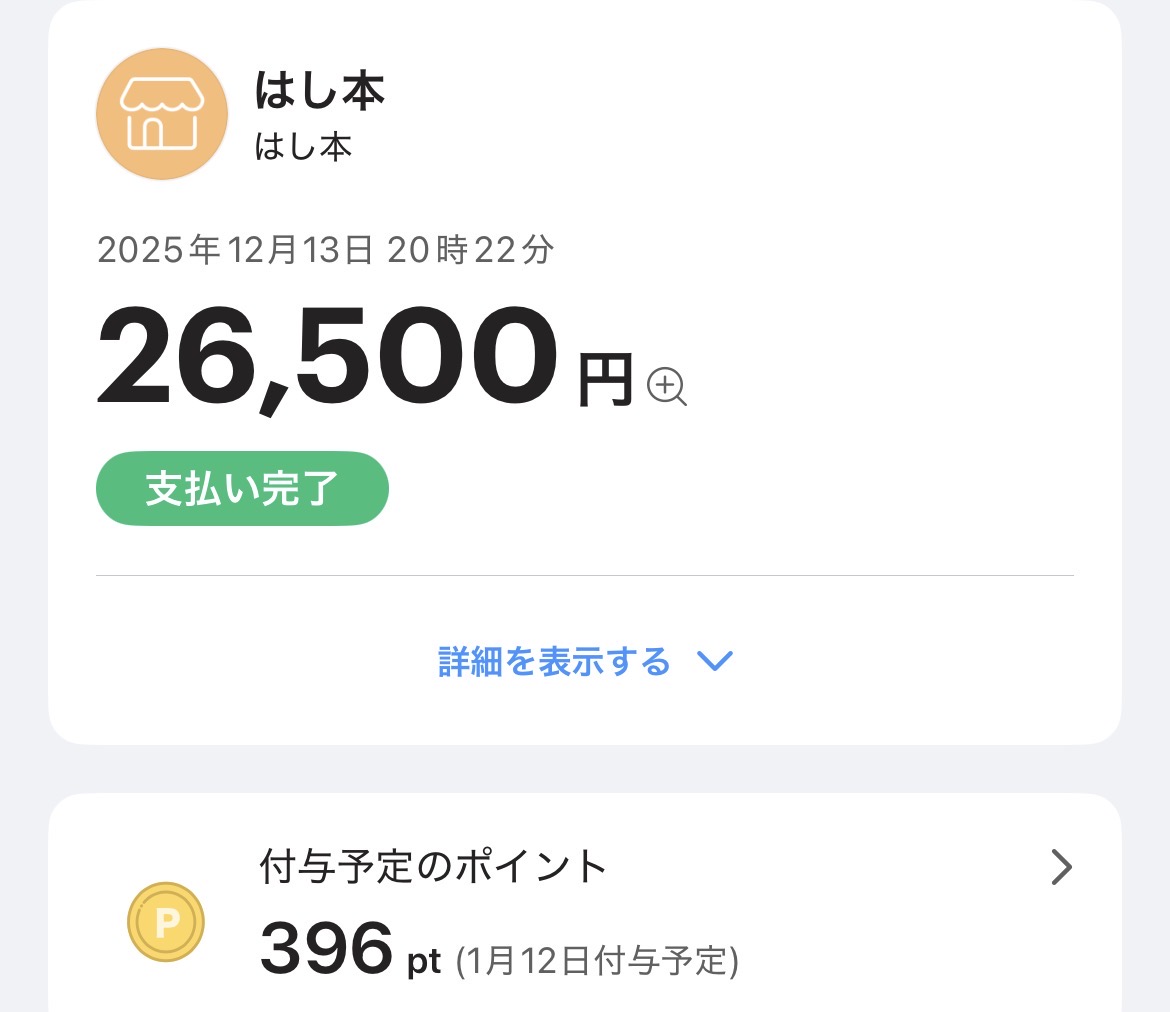Tap the green 支払い完了 badge
This screenshot has height=1012, width=1170.
point(242,489)
